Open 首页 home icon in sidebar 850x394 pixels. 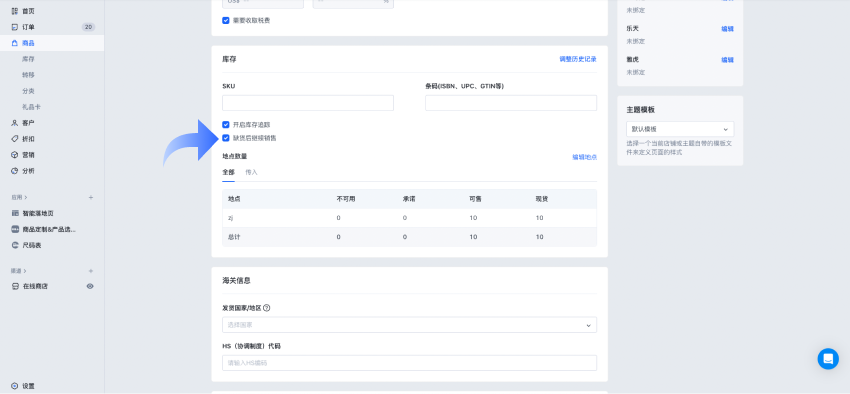click(15, 11)
